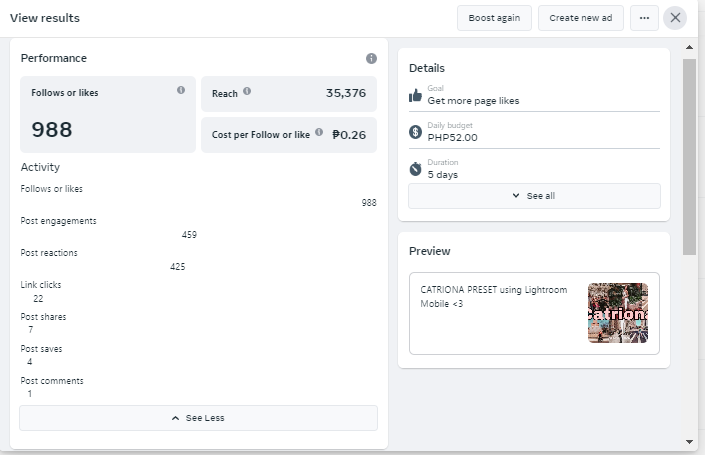Select the Follows or likes 988 card
Screen dimensions: 705x455
coord(108,114)
